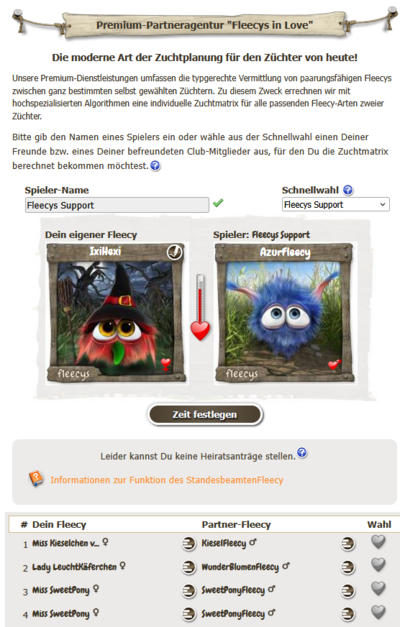Screen dimensions: 400x627
Task: Open the Schnellwahl dropdown showing Fleecys Support
Action: pos(336,205)
